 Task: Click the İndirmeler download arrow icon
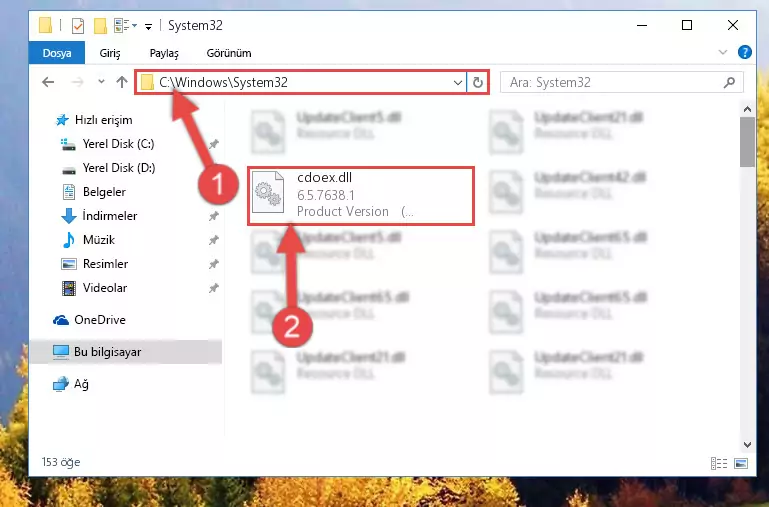tap(69, 216)
